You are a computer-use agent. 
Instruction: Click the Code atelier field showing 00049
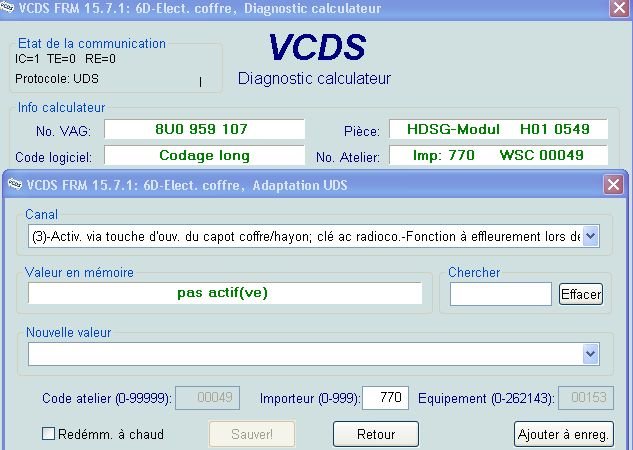coord(208,398)
